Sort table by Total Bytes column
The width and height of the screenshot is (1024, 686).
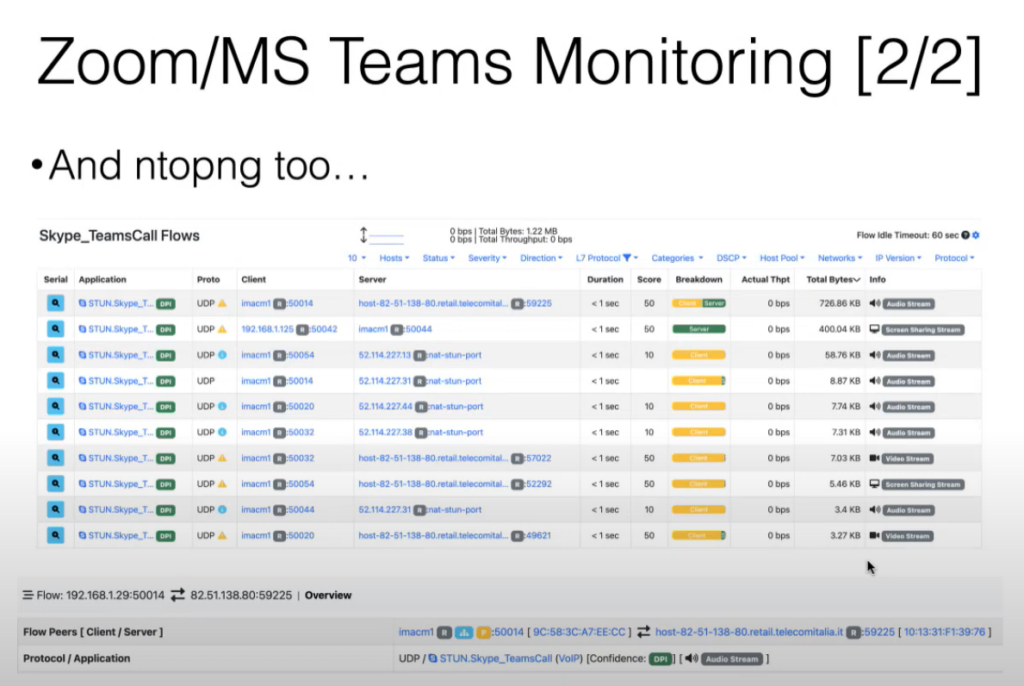pos(833,280)
